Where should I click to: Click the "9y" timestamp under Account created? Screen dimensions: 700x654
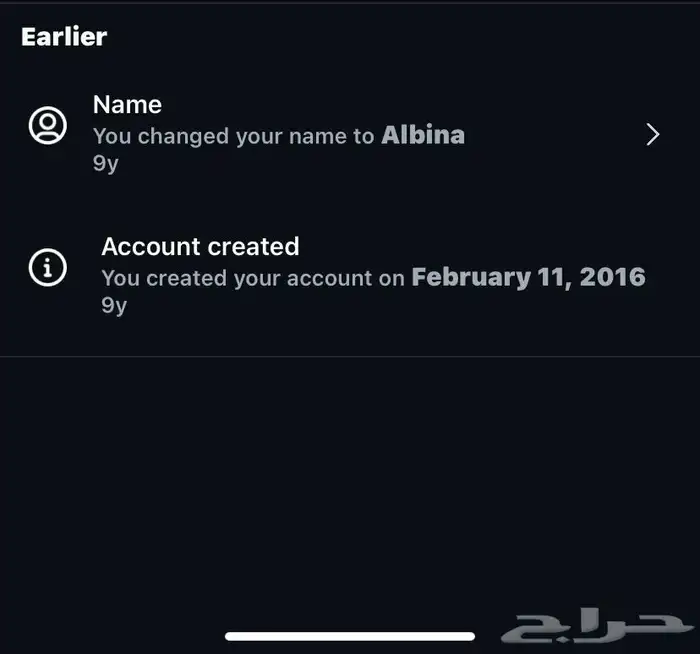114,306
